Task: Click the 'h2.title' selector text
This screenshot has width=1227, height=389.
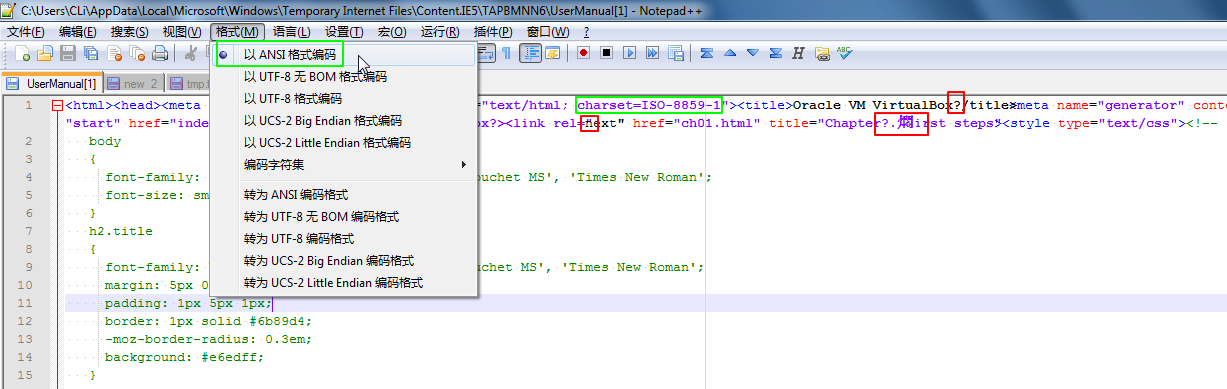Action: point(120,231)
